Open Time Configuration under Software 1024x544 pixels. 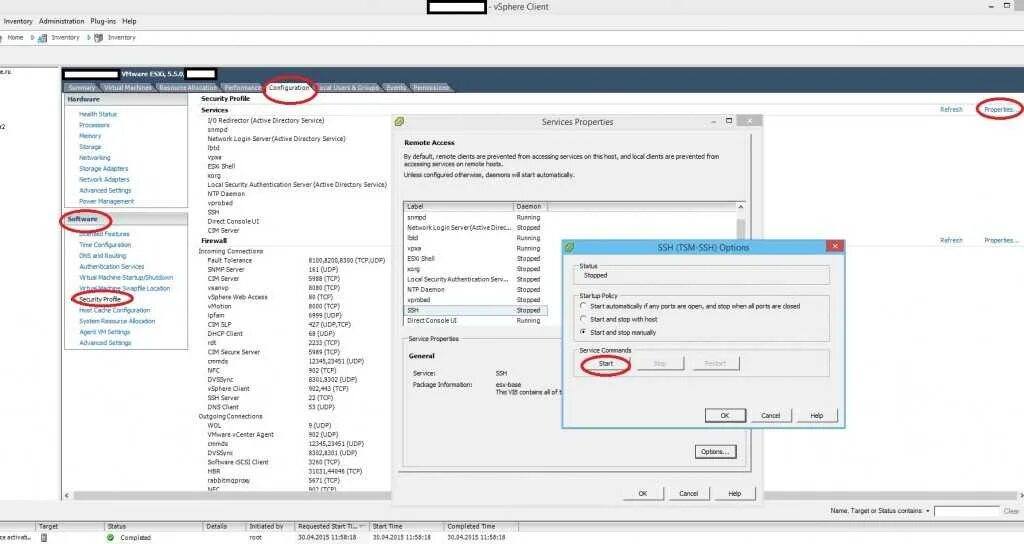click(x=104, y=245)
